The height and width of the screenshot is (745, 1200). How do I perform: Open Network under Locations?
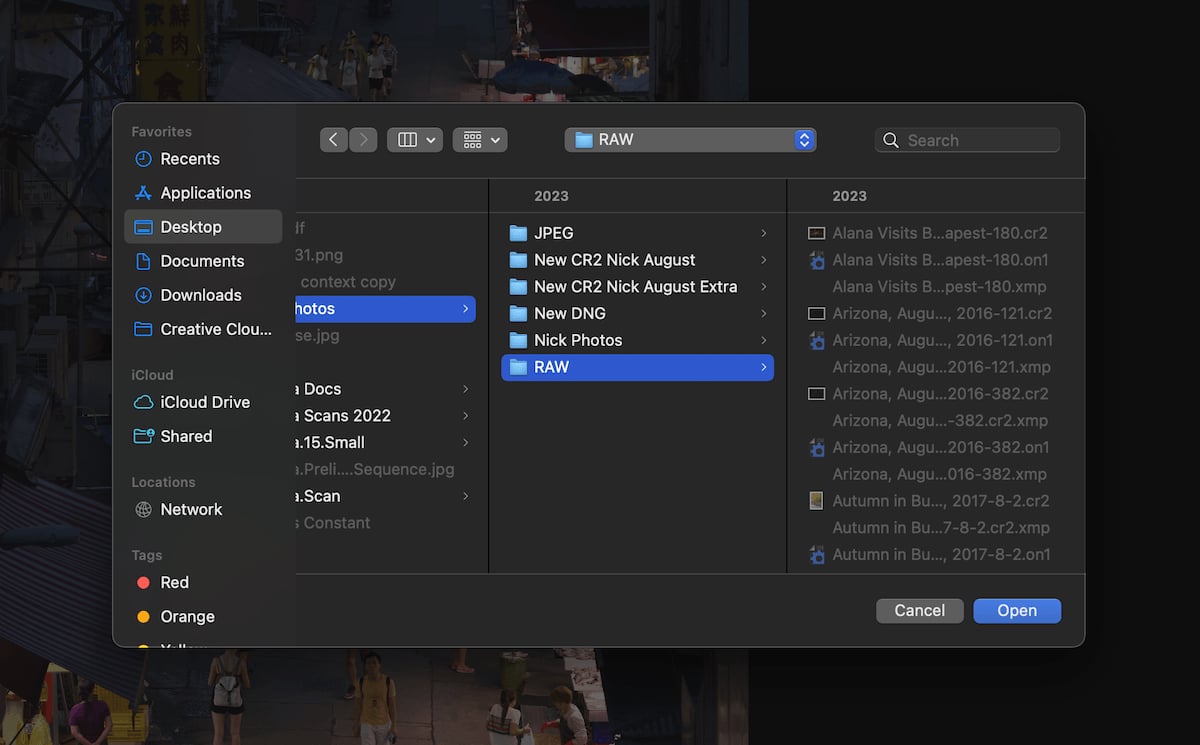[191, 509]
